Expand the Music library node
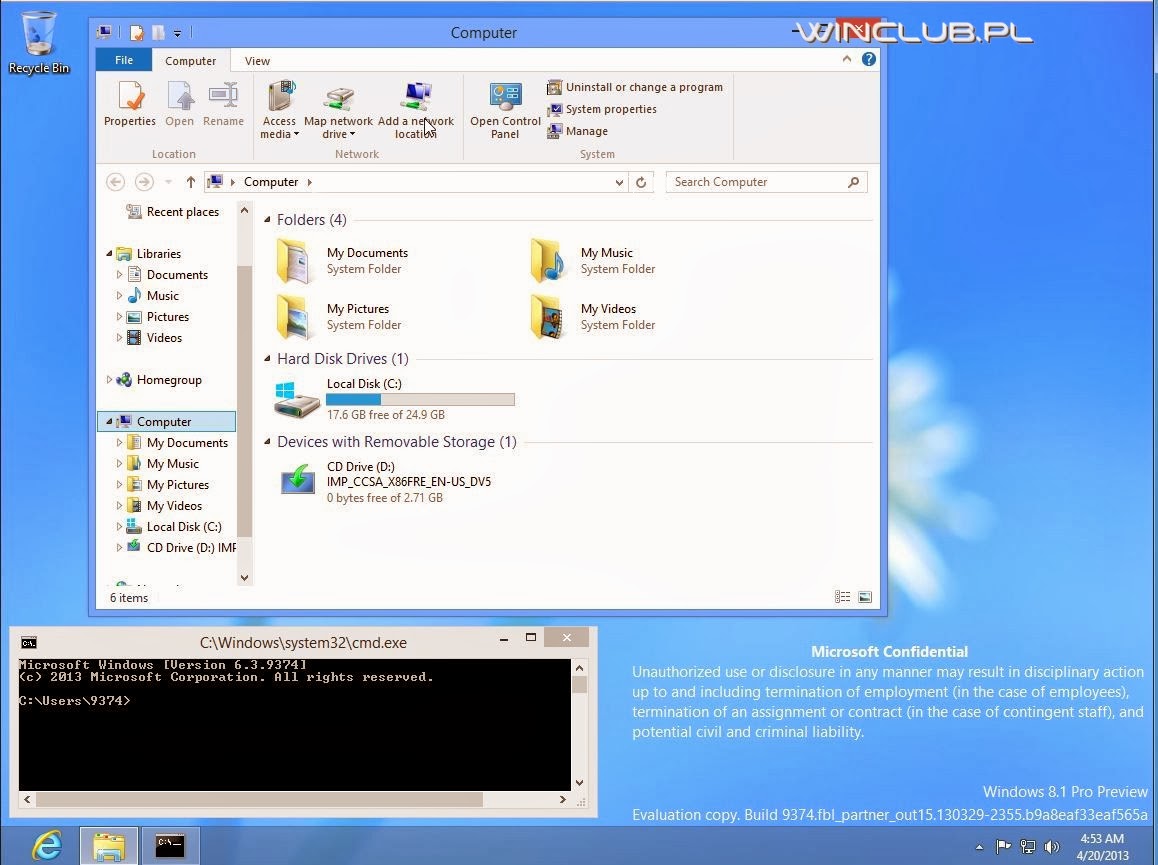The height and width of the screenshot is (865, 1158). 119,295
